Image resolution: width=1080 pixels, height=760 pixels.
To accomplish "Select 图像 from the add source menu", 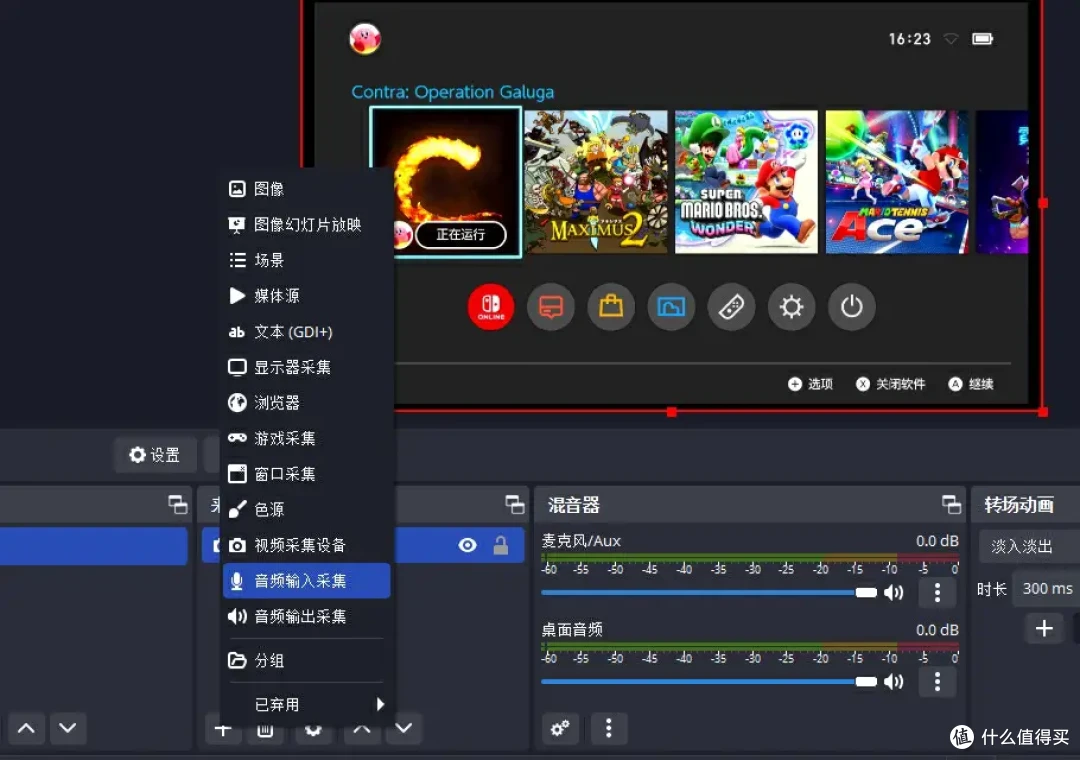I will click(307, 189).
